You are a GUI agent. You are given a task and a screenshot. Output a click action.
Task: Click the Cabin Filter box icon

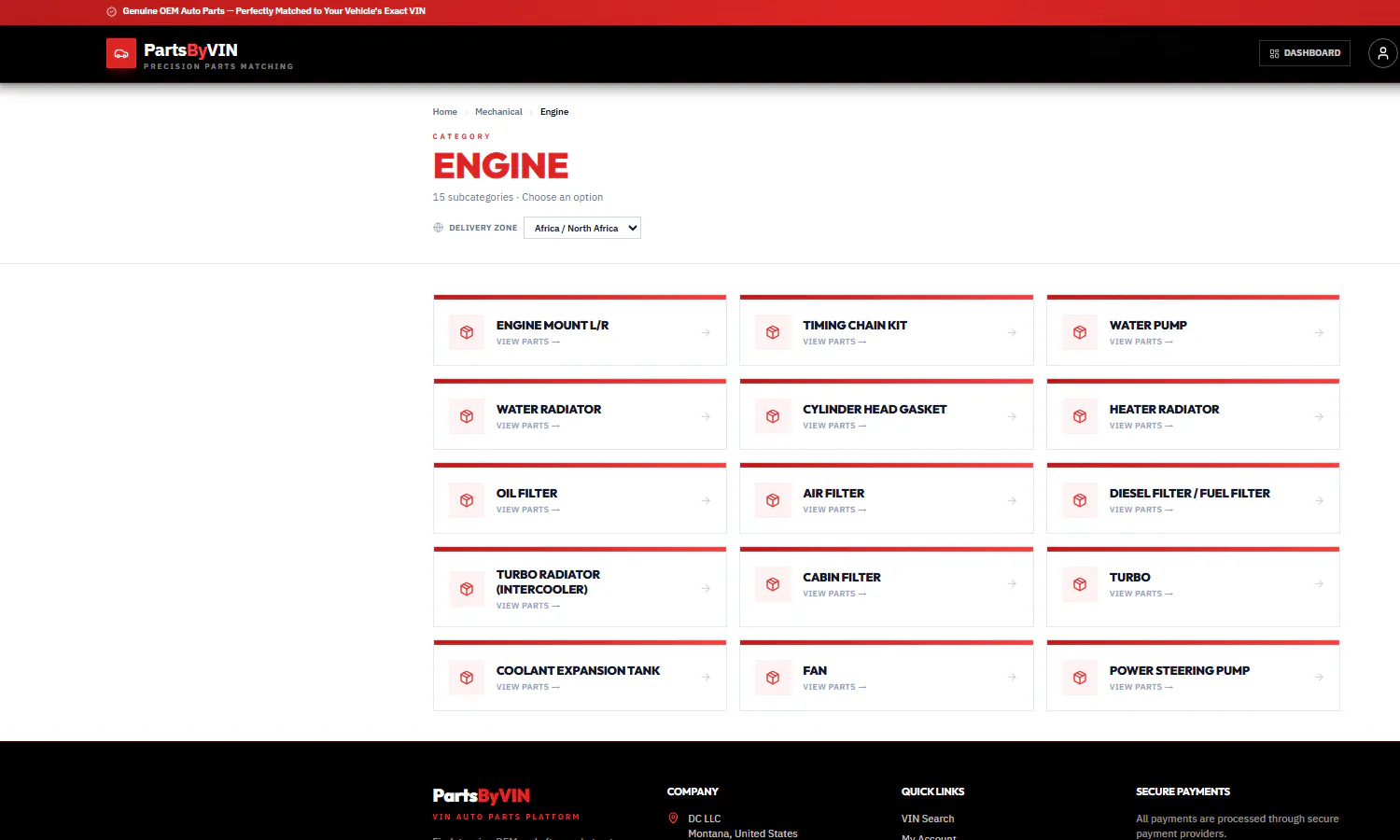(x=773, y=584)
